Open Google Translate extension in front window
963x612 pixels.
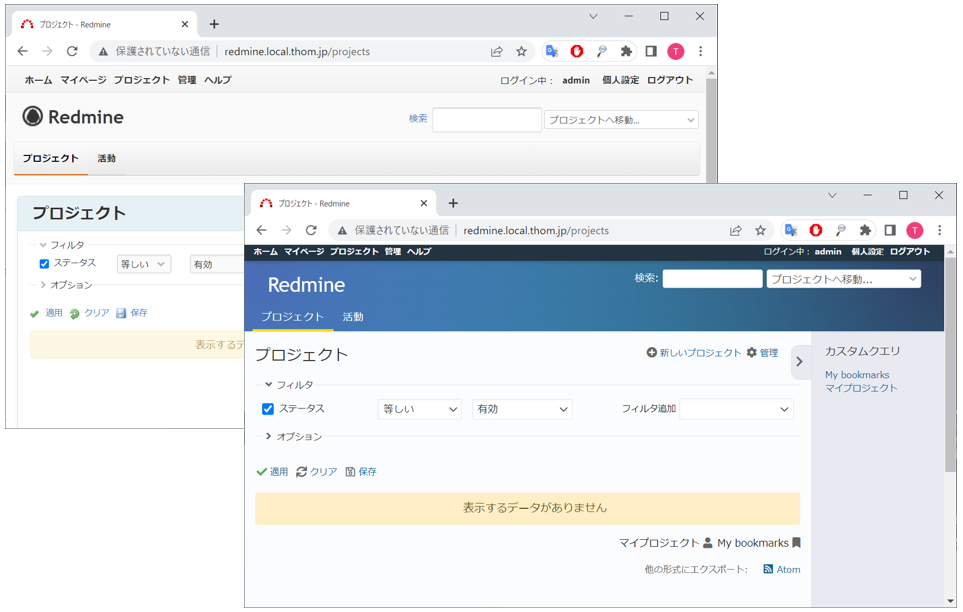coord(791,230)
